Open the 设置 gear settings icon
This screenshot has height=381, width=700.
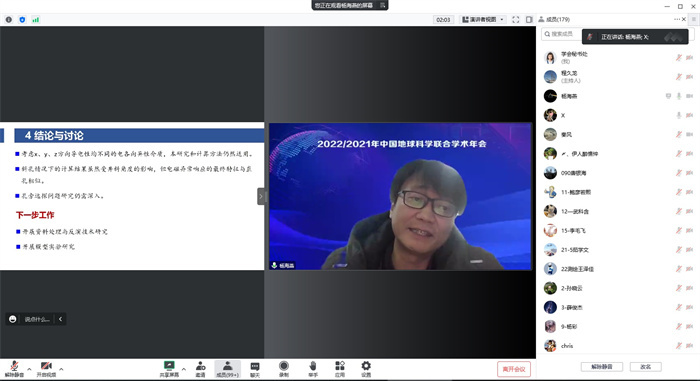tap(366, 369)
